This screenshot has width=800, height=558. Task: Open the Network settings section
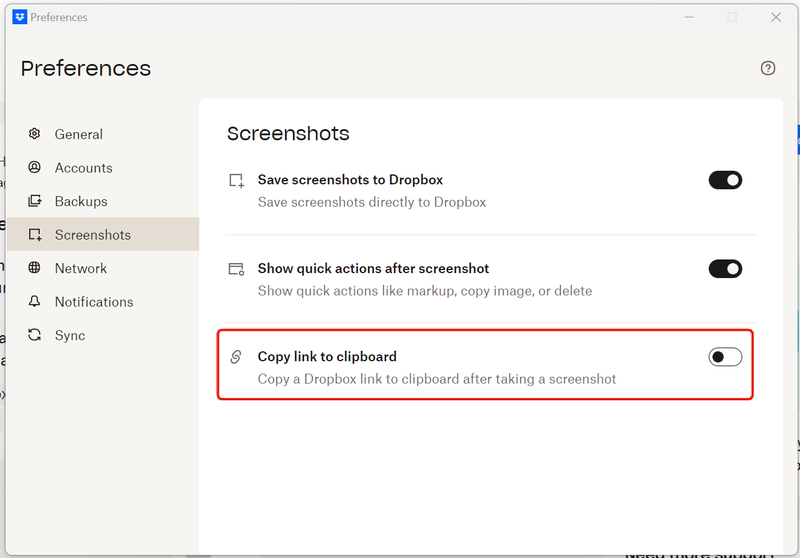coord(81,268)
